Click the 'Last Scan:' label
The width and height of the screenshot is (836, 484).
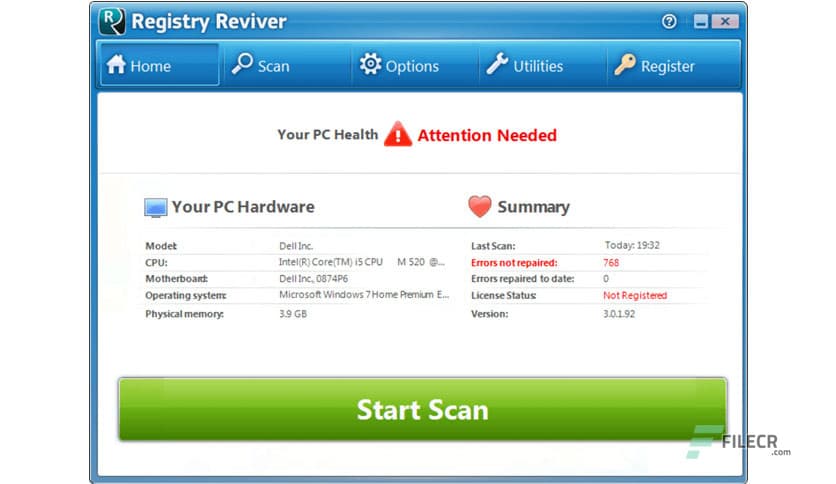[493, 246]
